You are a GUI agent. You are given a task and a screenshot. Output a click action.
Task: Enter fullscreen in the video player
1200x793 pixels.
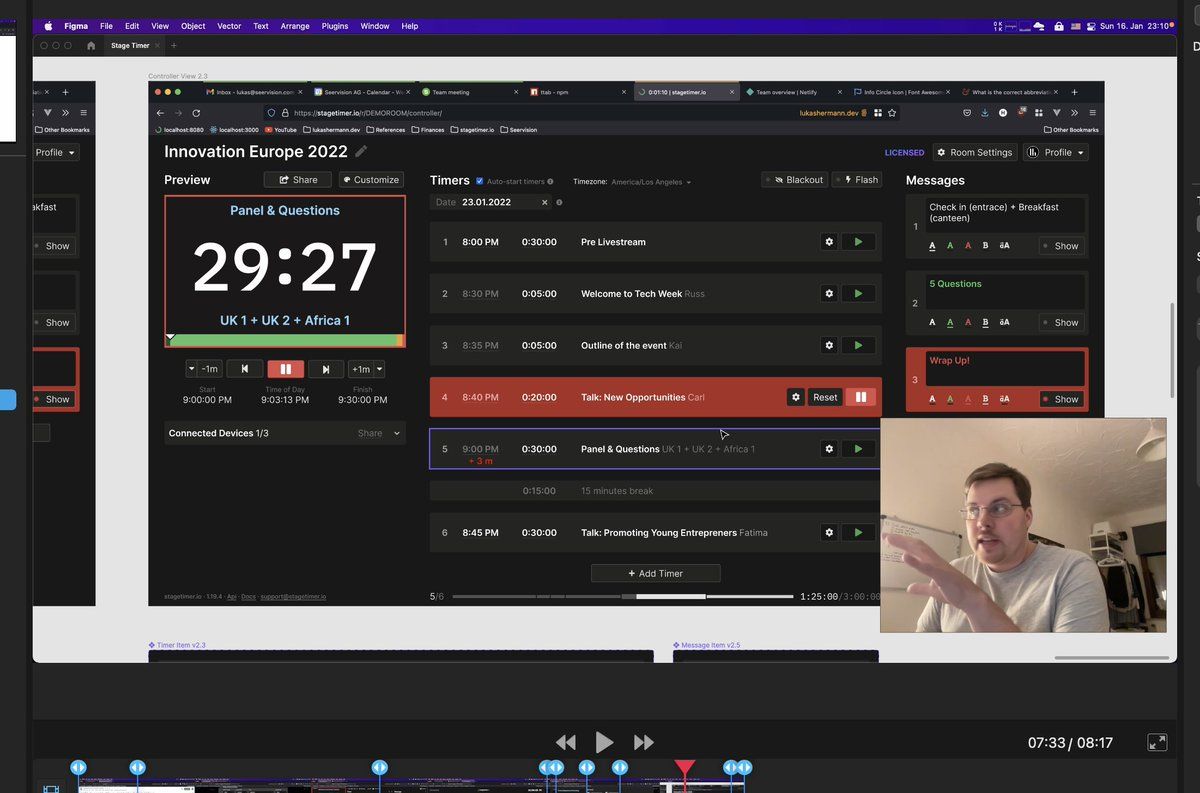[1157, 742]
